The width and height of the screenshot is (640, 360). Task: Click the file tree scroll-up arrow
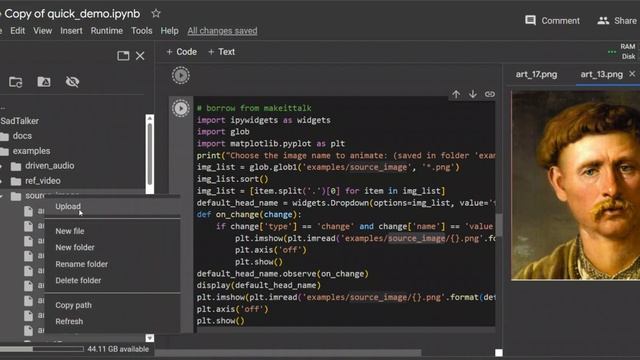pyautogui.click(x=150, y=118)
